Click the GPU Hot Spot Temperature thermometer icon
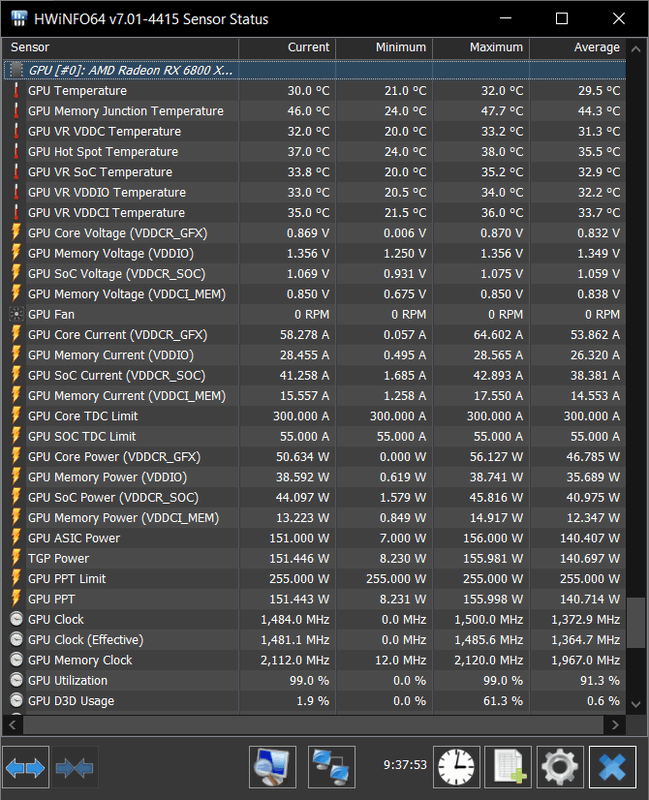649x800 pixels. (16, 152)
